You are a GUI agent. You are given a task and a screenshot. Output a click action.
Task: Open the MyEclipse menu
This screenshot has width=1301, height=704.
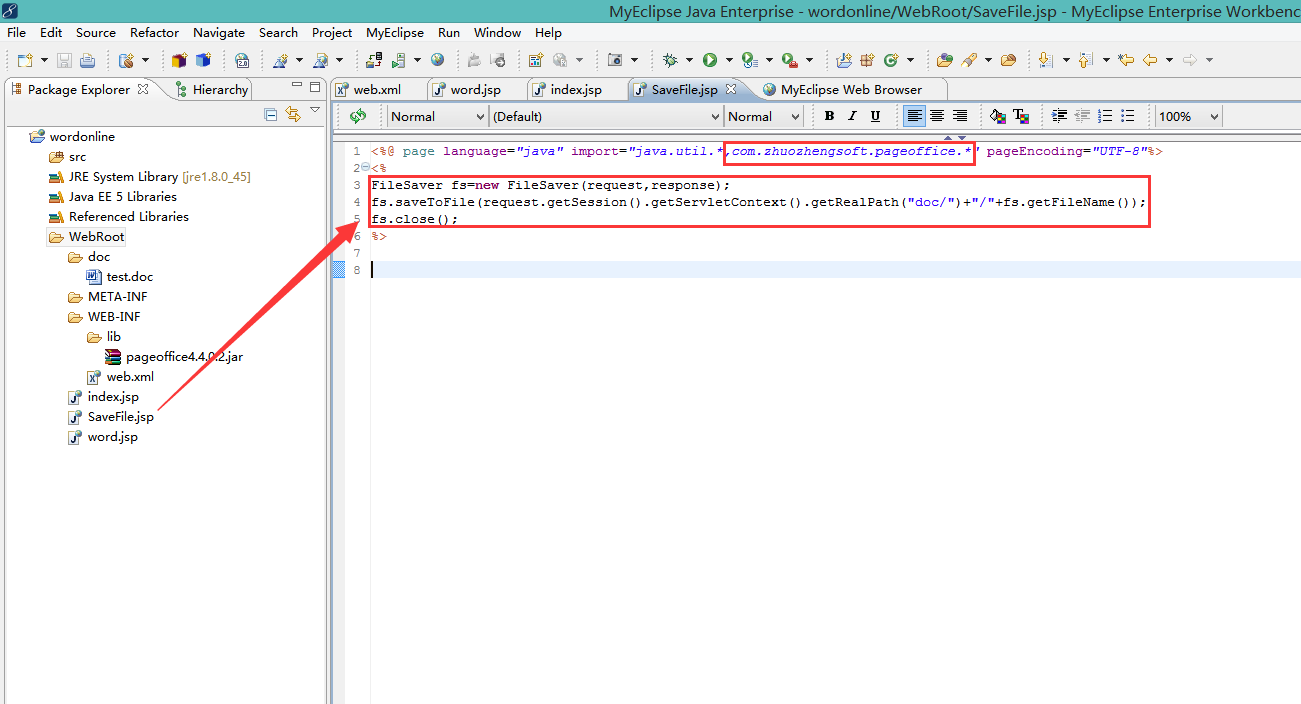coord(395,33)
